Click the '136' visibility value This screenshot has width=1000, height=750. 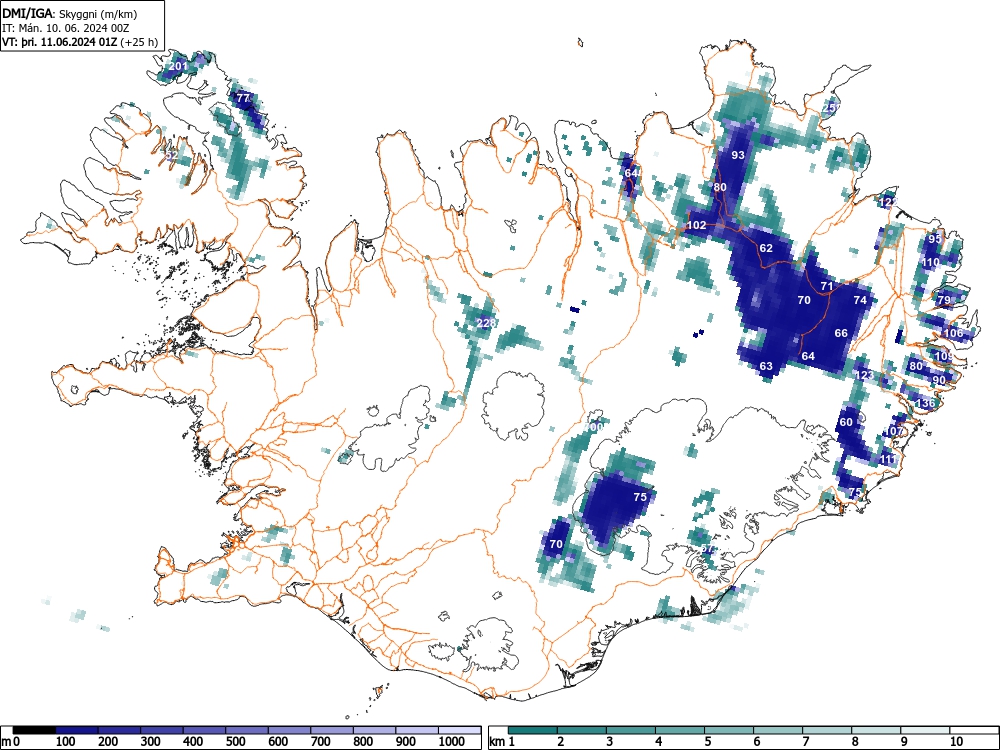click(x=925, y=403)
